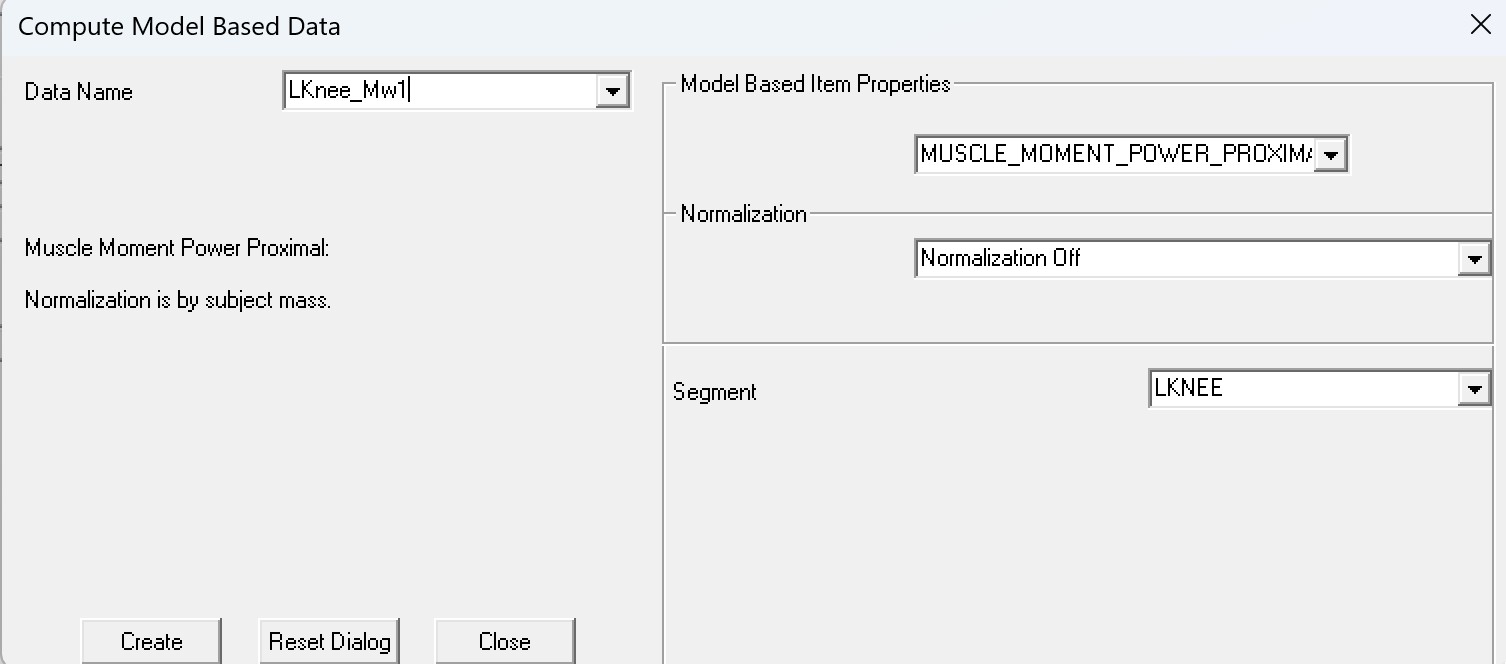1506x664 pixels.
Task: Expand the Data Name dropdown arrow
Action: [x=612, y=91]
